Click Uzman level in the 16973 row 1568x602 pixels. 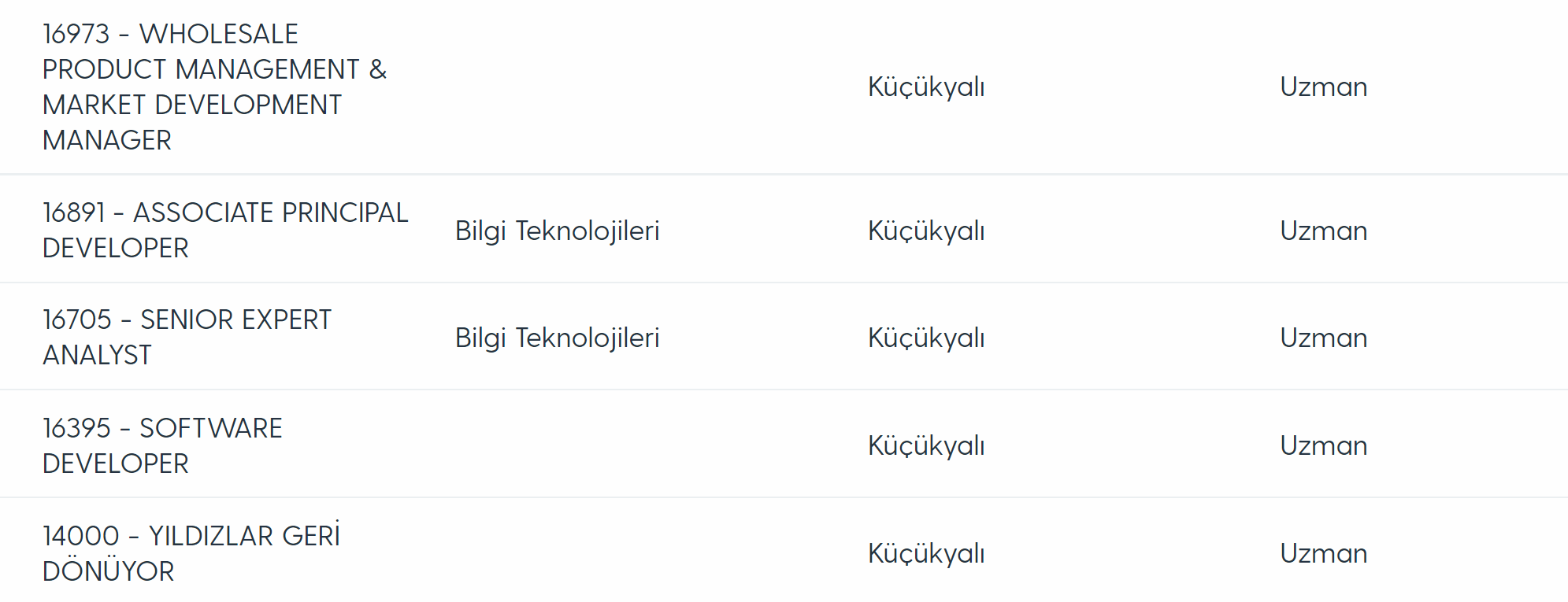[x=1324, y=87]
